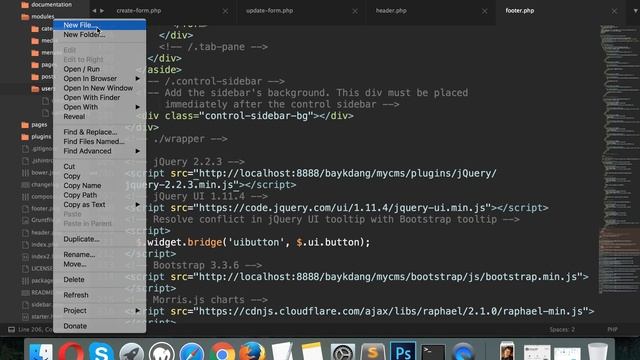Click the plugins folder icon in sidebar

click(x=25, y=137)
